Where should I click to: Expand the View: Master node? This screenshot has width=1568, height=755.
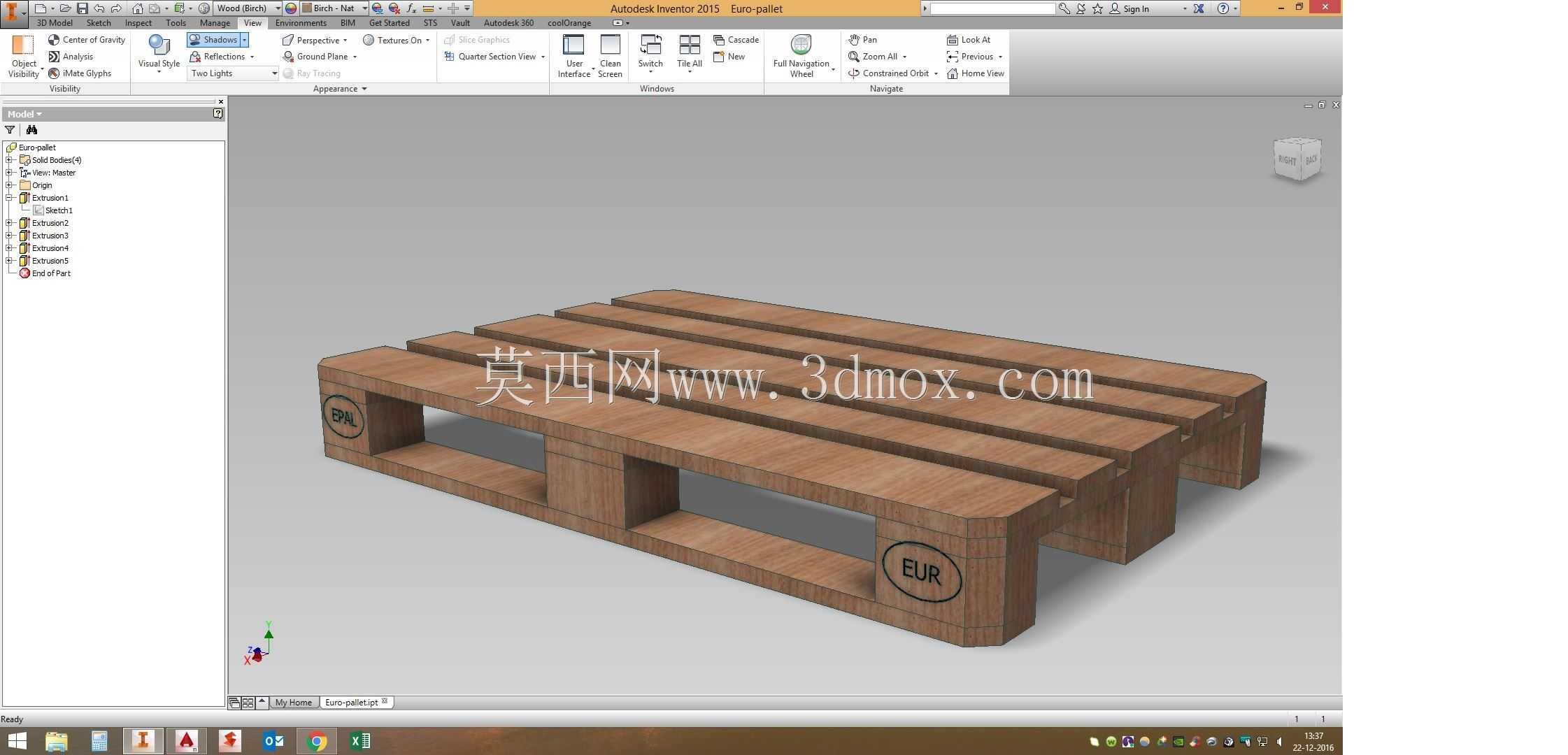[x=10, y=173]
